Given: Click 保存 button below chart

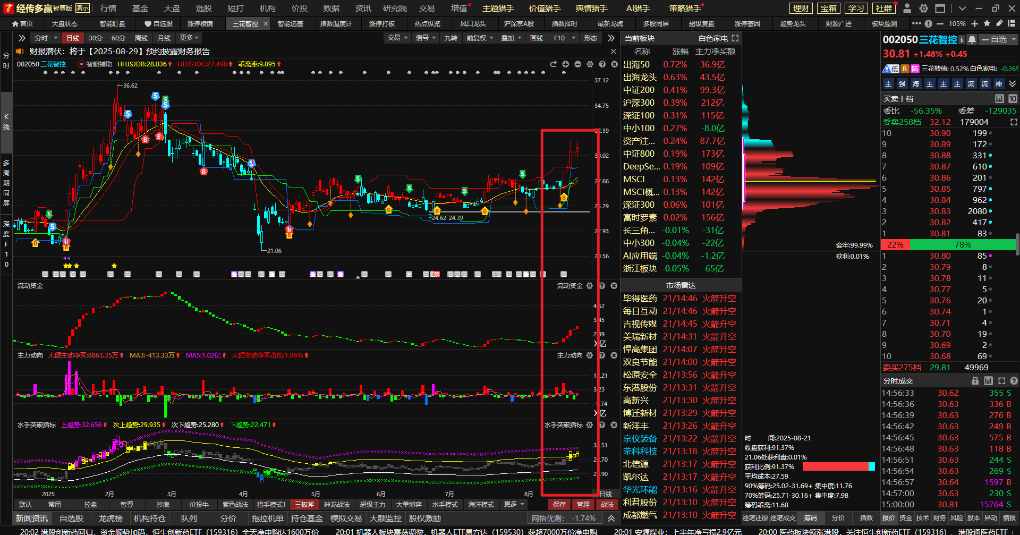Looking at the screenshot, I should pyautogui.click(x=559, y=504).
